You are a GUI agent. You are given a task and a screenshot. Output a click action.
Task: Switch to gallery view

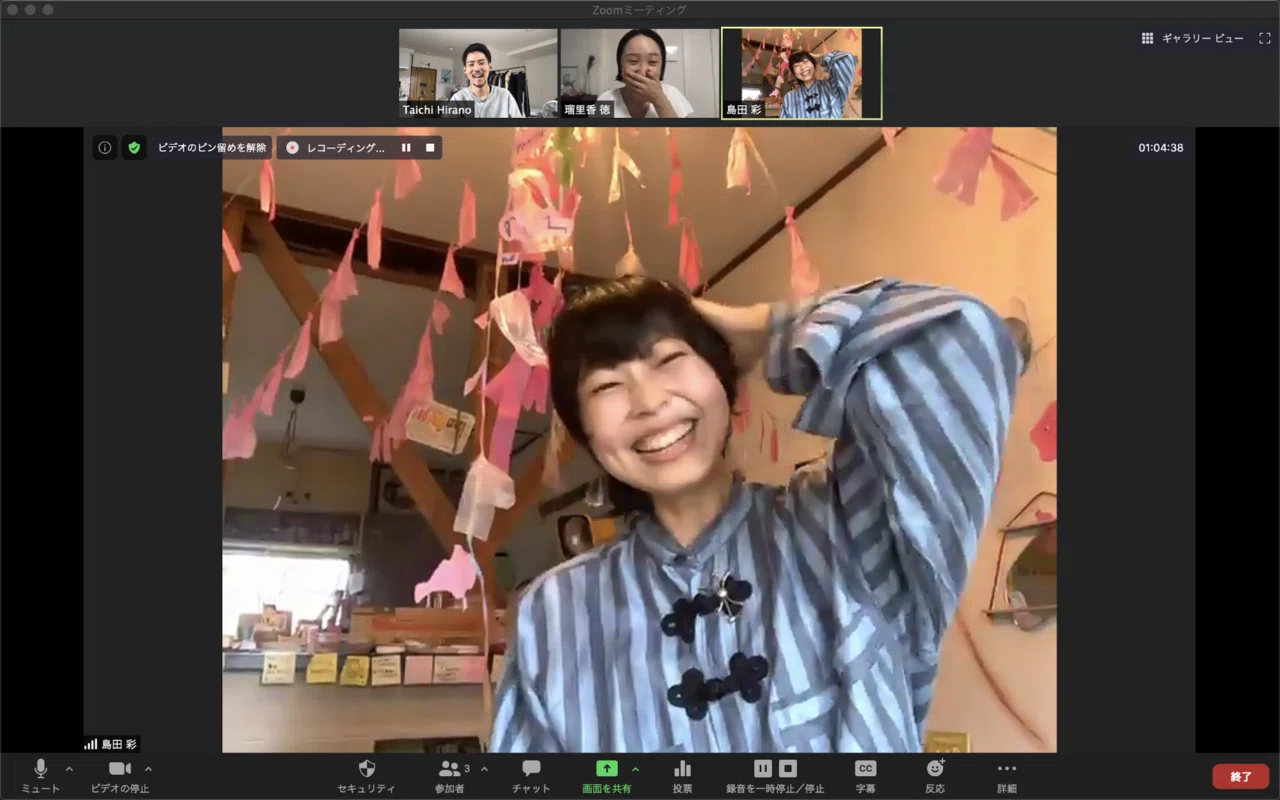coord(1193,38)
